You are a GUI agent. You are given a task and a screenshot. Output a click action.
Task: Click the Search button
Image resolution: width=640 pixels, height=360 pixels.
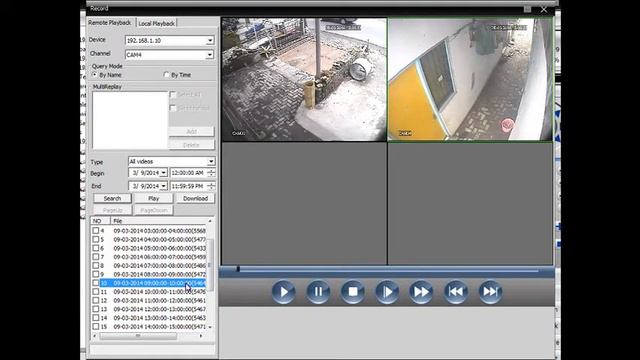(112, 198)
